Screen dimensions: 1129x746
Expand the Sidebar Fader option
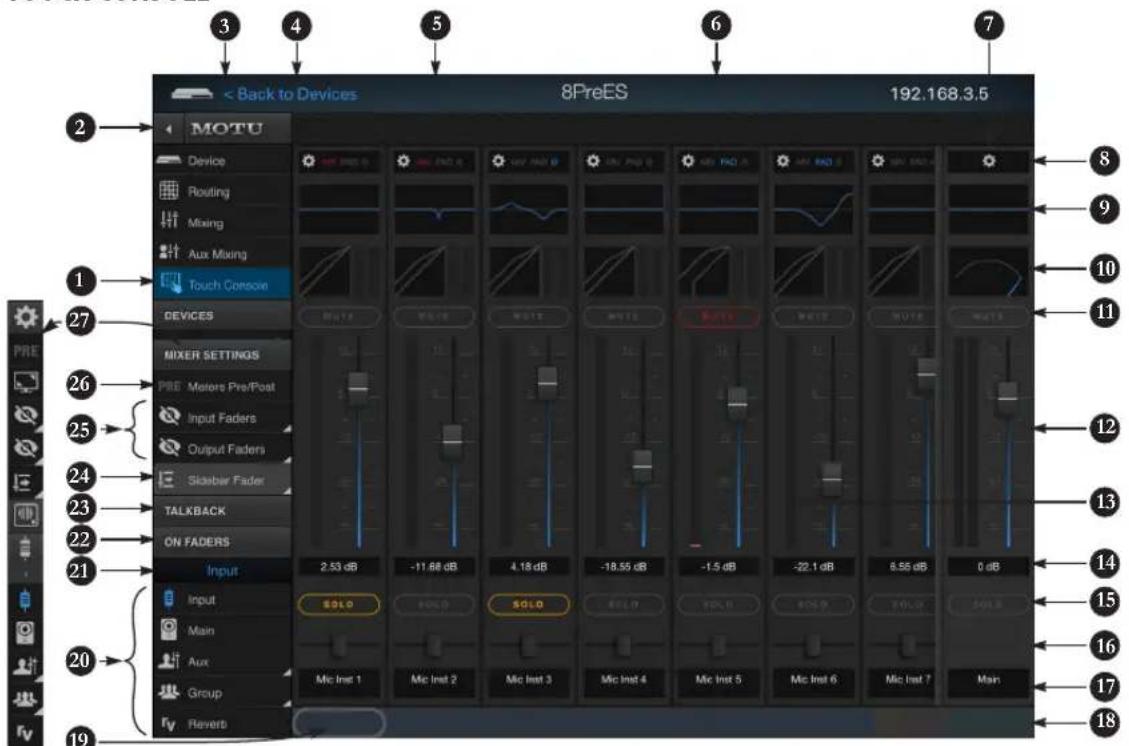[x=222, y=480]
